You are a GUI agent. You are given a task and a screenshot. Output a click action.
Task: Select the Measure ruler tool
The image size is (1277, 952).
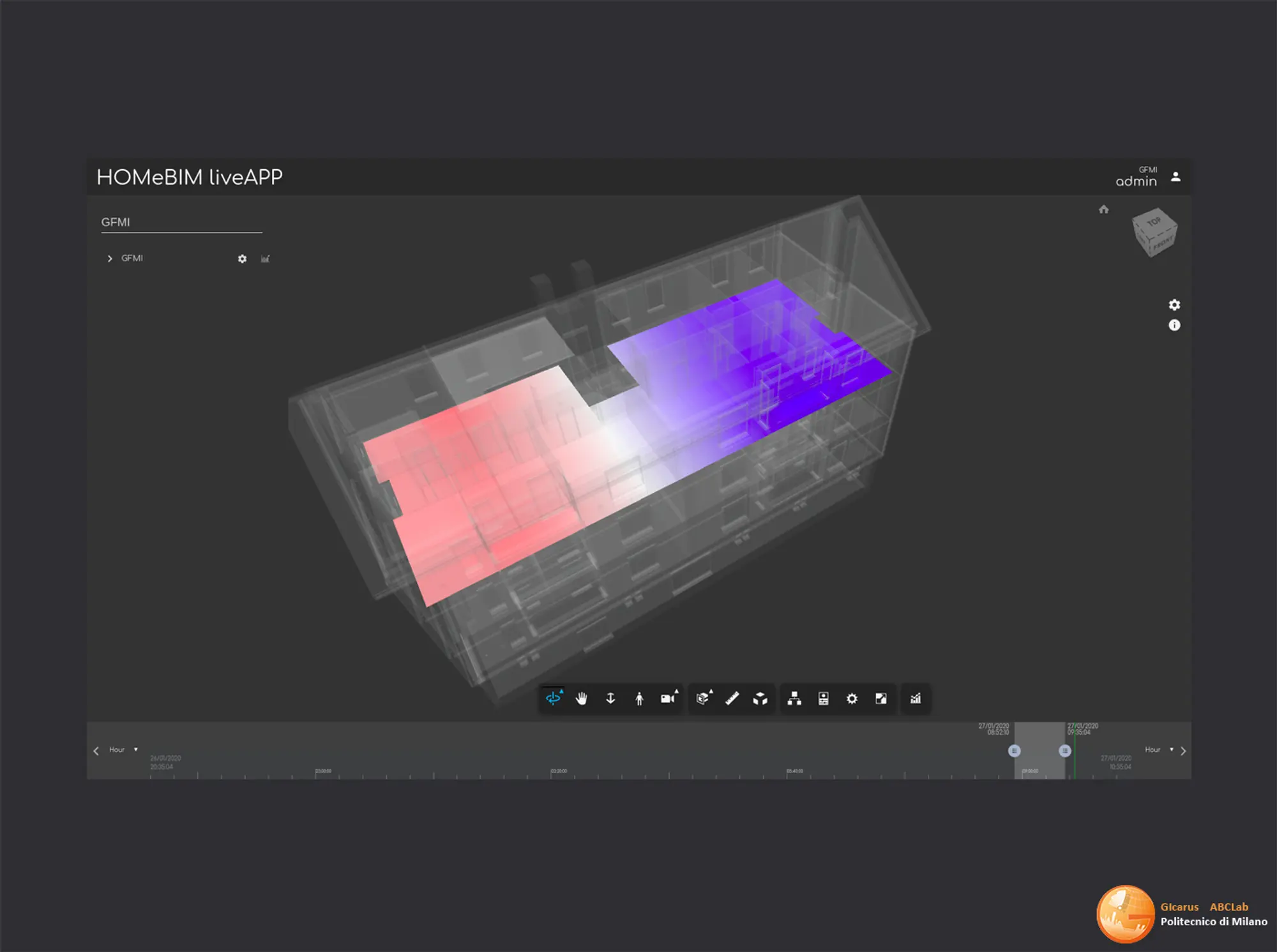(x=732, y=699)
